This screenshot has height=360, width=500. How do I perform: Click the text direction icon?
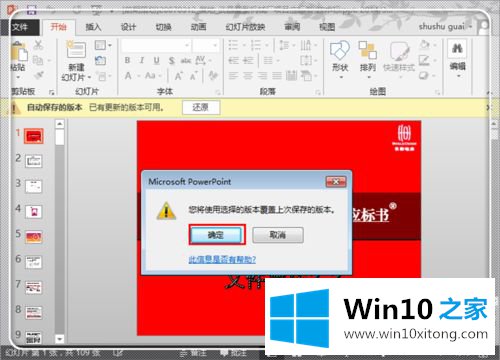coord(307,45)
